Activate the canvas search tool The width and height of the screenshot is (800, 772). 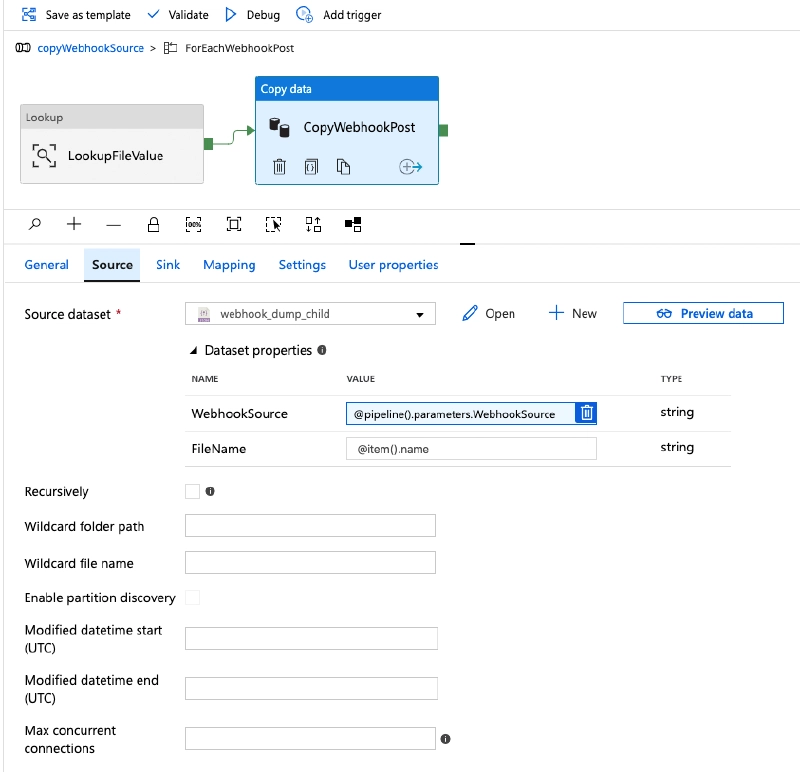[34, 224]
